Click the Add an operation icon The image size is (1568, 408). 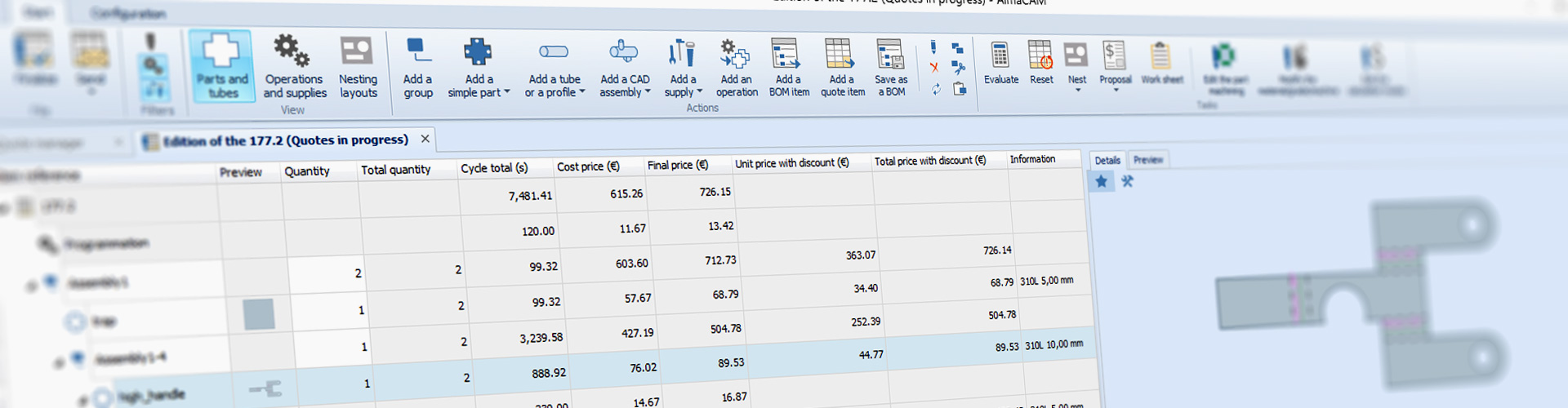click(x=735, y=55)
